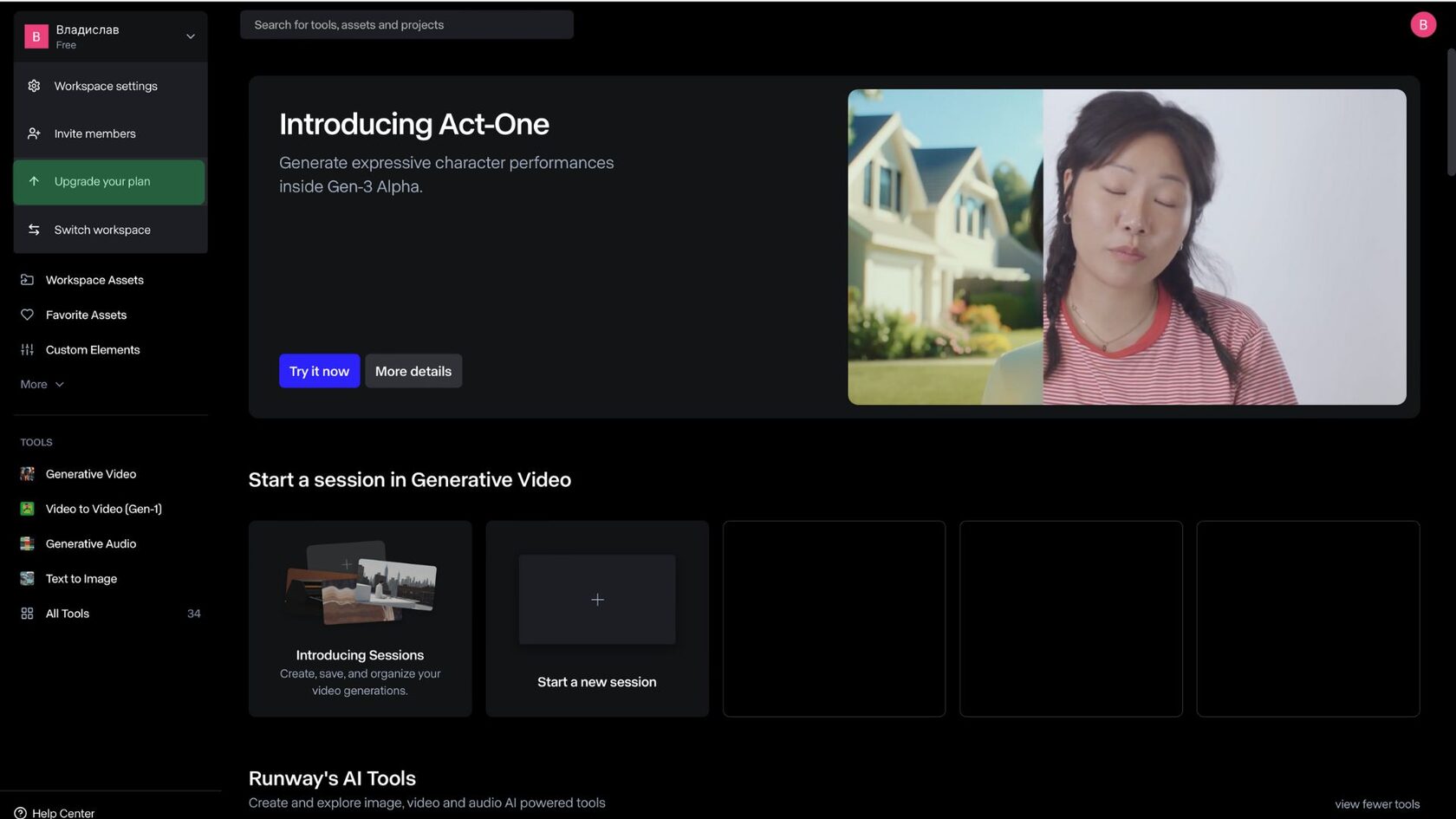The width and height of the screenshot is (1456, 819).
Task: Click the page vertical scrollbar
Action: (x=1451, y=113)
